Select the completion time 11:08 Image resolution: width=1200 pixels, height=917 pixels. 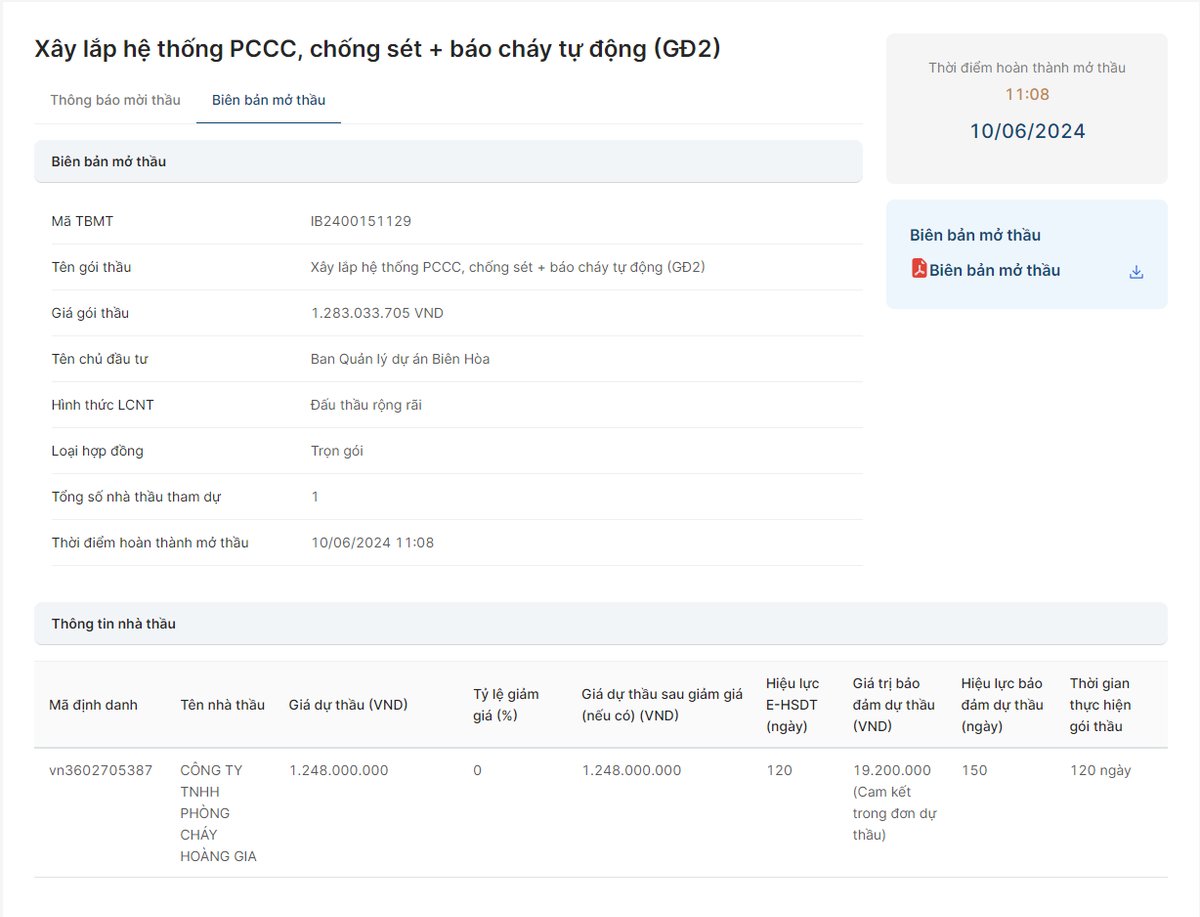pyautogui.click(x=1028, y=95)
